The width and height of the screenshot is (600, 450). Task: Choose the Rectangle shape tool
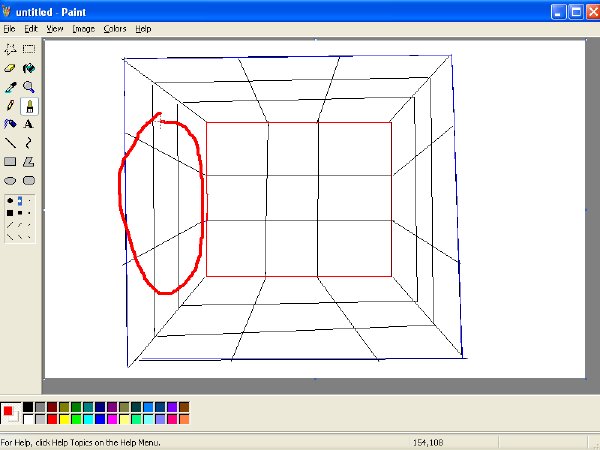[x=10, y=162]
